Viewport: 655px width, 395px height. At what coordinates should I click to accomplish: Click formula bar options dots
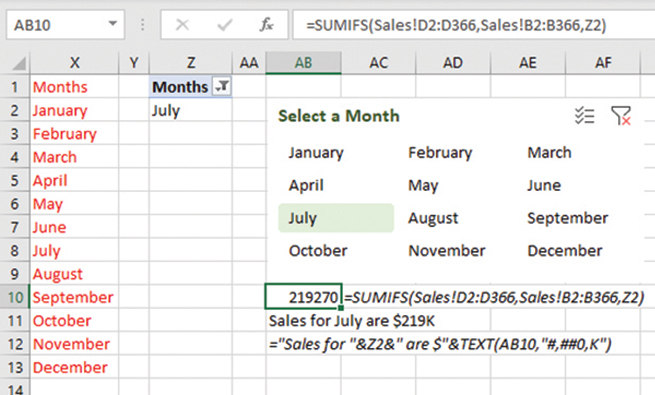coord(142,25)
